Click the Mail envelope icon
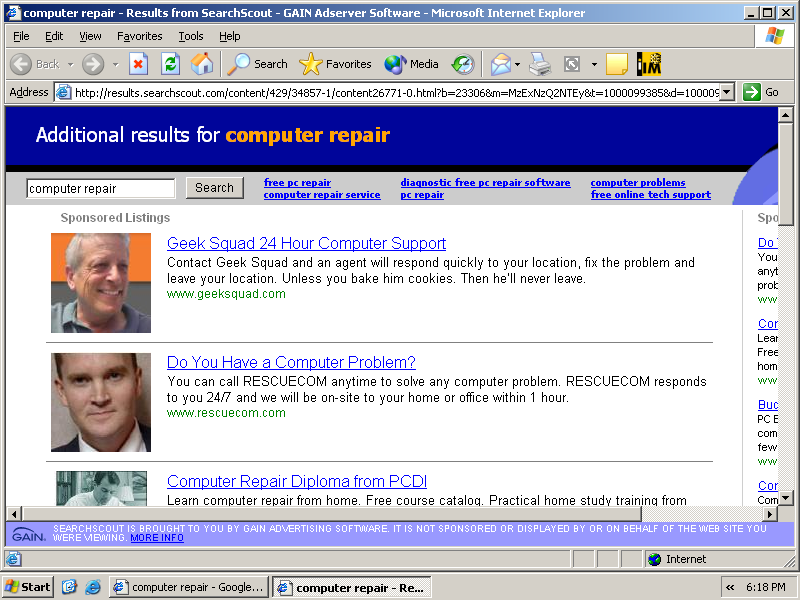 pyautogui.click(x=501, y=64)
